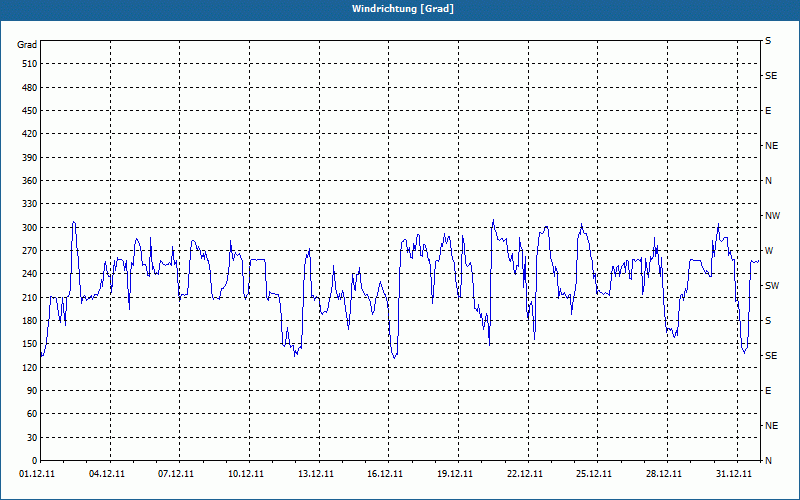Click the 'Windrichtung [Grad]' chart title
This screenshot has height=500, width=800.
pyautogui.click(x=403, y=9)
